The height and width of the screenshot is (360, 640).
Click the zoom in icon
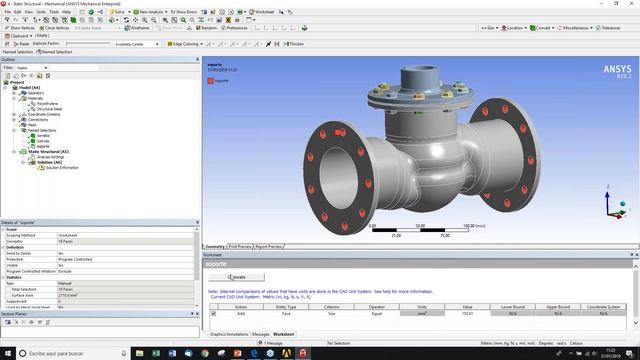point(144,20)
